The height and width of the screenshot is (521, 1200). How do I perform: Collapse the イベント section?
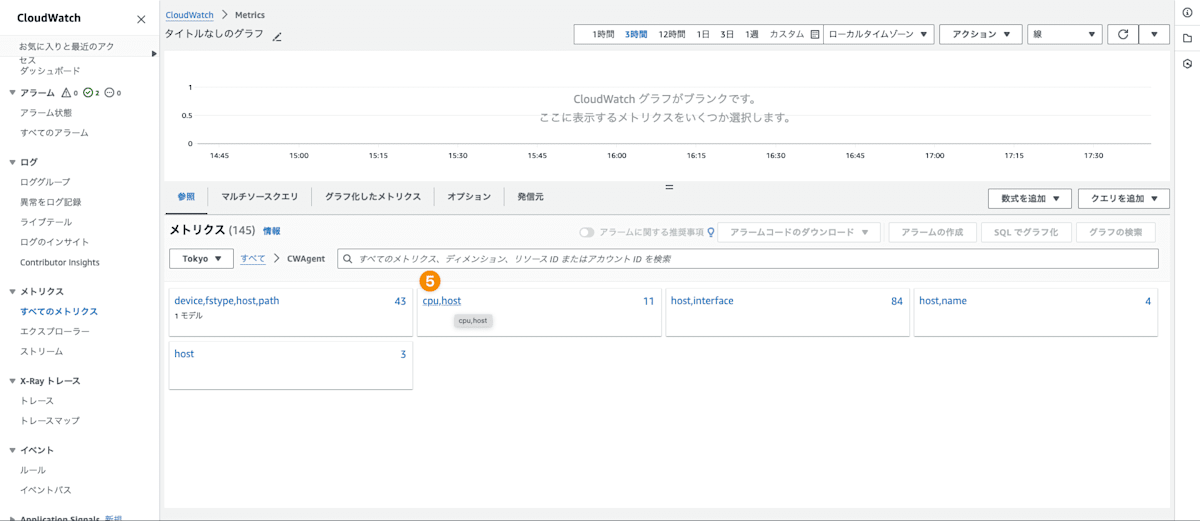pos(12,450)
